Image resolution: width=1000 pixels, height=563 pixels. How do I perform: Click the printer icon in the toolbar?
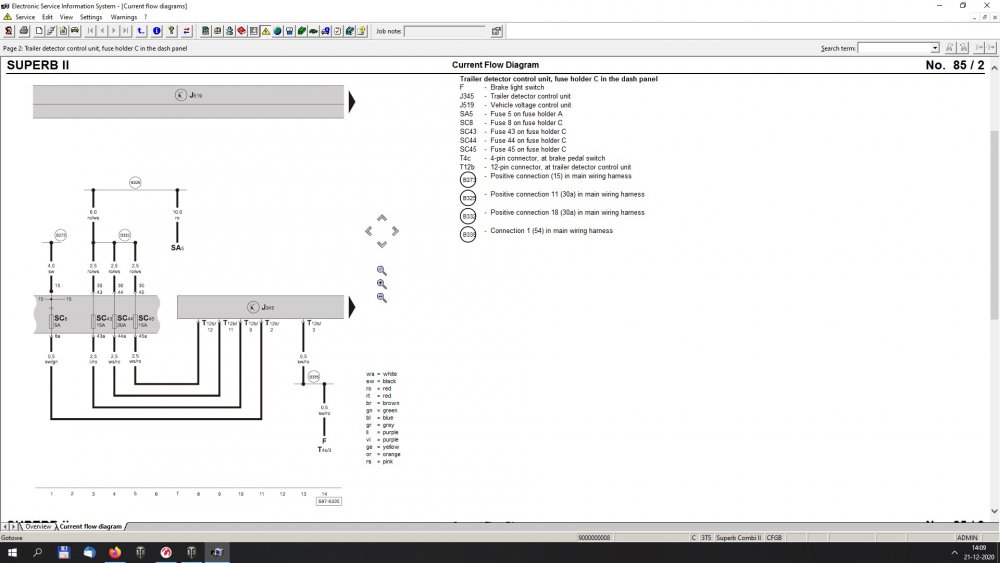24,31
